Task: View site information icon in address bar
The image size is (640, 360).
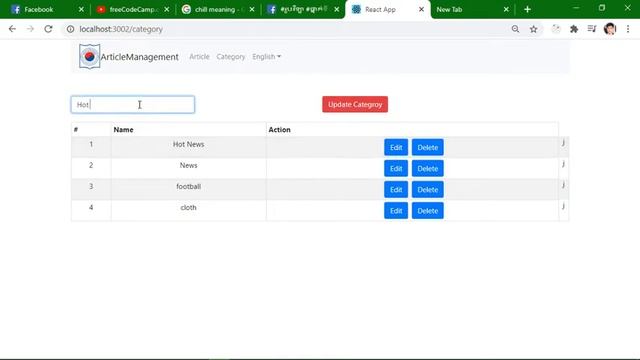Action: (x=70, y=29)
